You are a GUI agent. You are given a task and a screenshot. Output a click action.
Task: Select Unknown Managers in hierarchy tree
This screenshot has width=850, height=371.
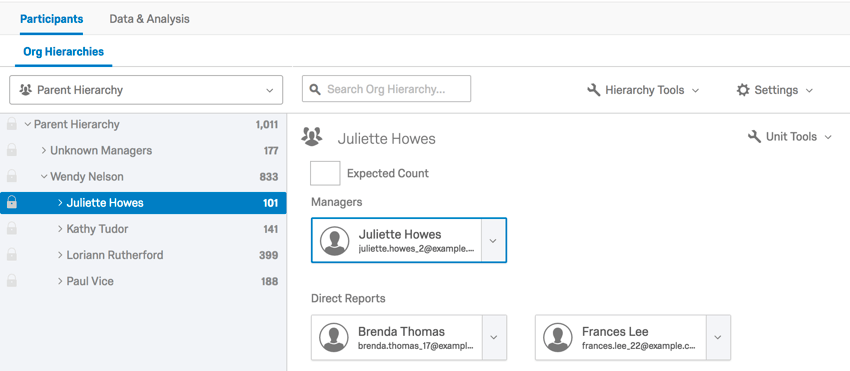click(x=101, y=151)
